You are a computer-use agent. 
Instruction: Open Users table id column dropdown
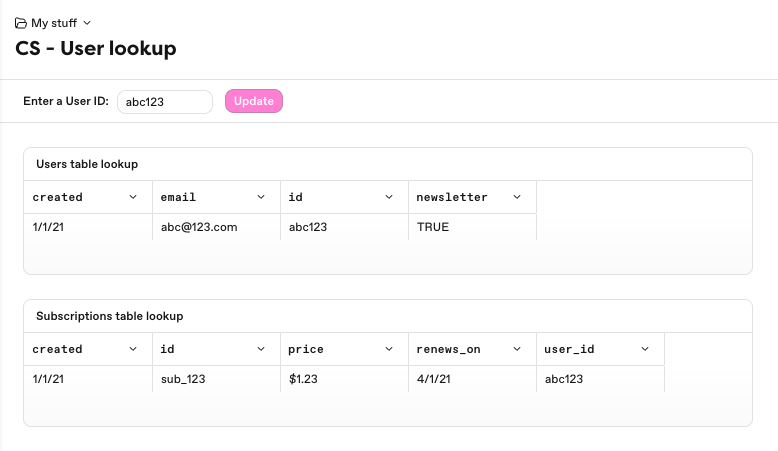[389, 197]
